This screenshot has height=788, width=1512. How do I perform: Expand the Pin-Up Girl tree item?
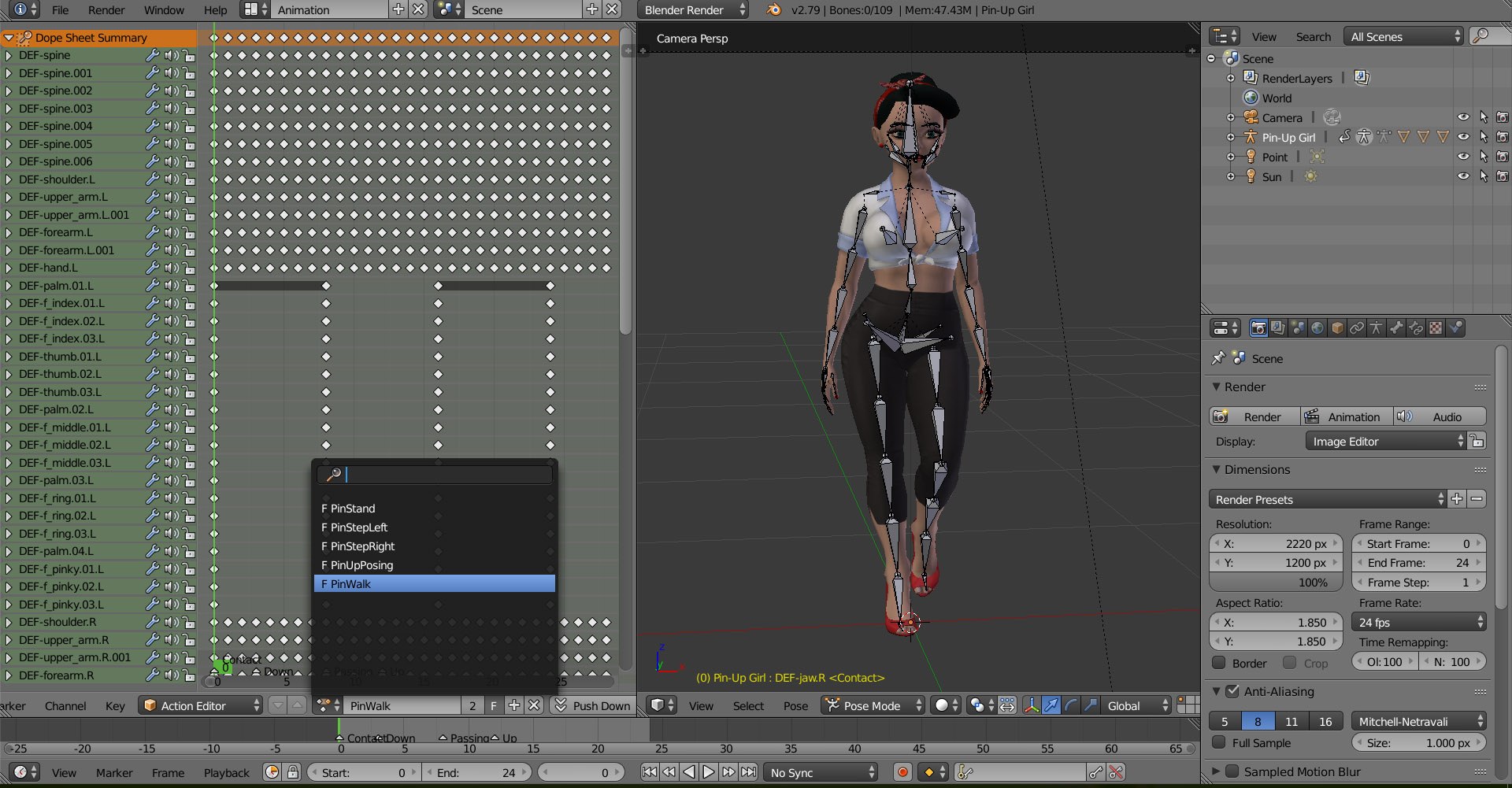[x=1231, y=137]
